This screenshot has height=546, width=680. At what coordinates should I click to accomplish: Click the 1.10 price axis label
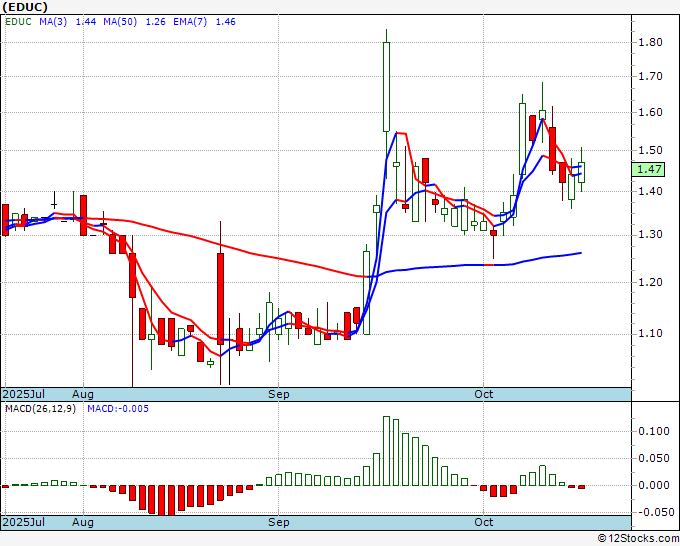[651, 334]
